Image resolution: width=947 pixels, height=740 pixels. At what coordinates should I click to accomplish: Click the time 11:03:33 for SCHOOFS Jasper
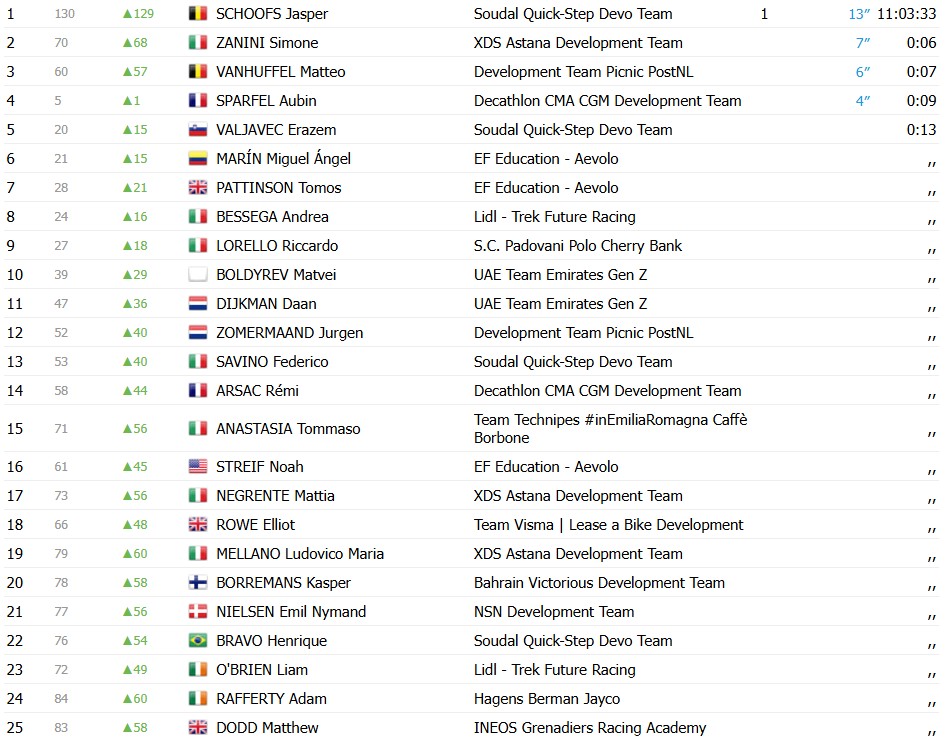coord(907,14)
